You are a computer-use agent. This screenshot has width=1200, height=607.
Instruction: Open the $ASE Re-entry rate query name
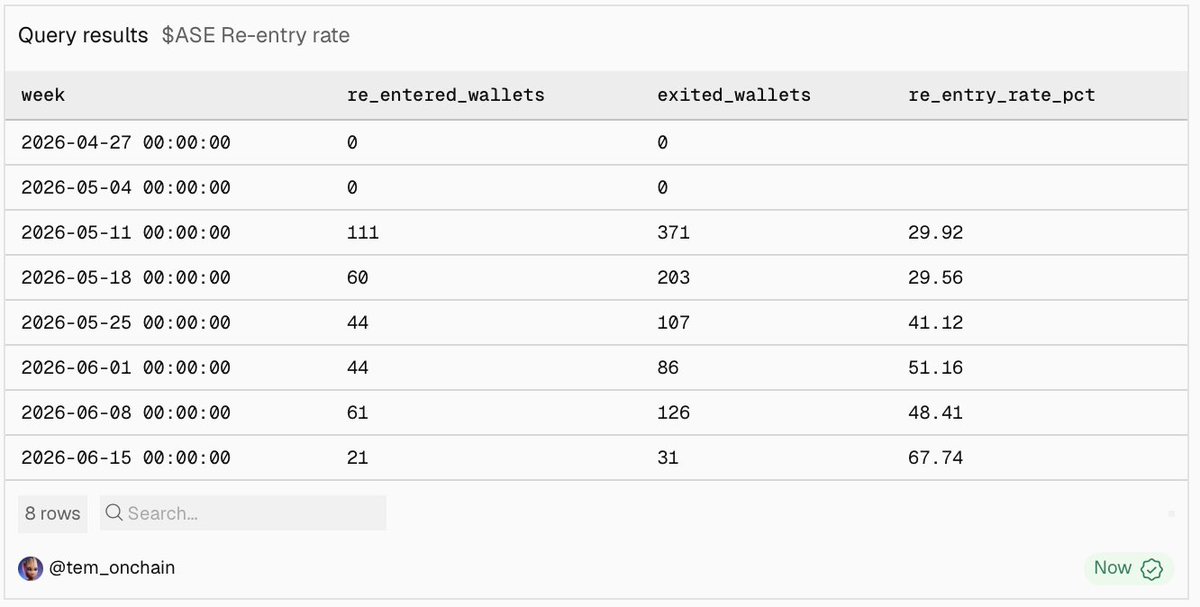point(256,36)
